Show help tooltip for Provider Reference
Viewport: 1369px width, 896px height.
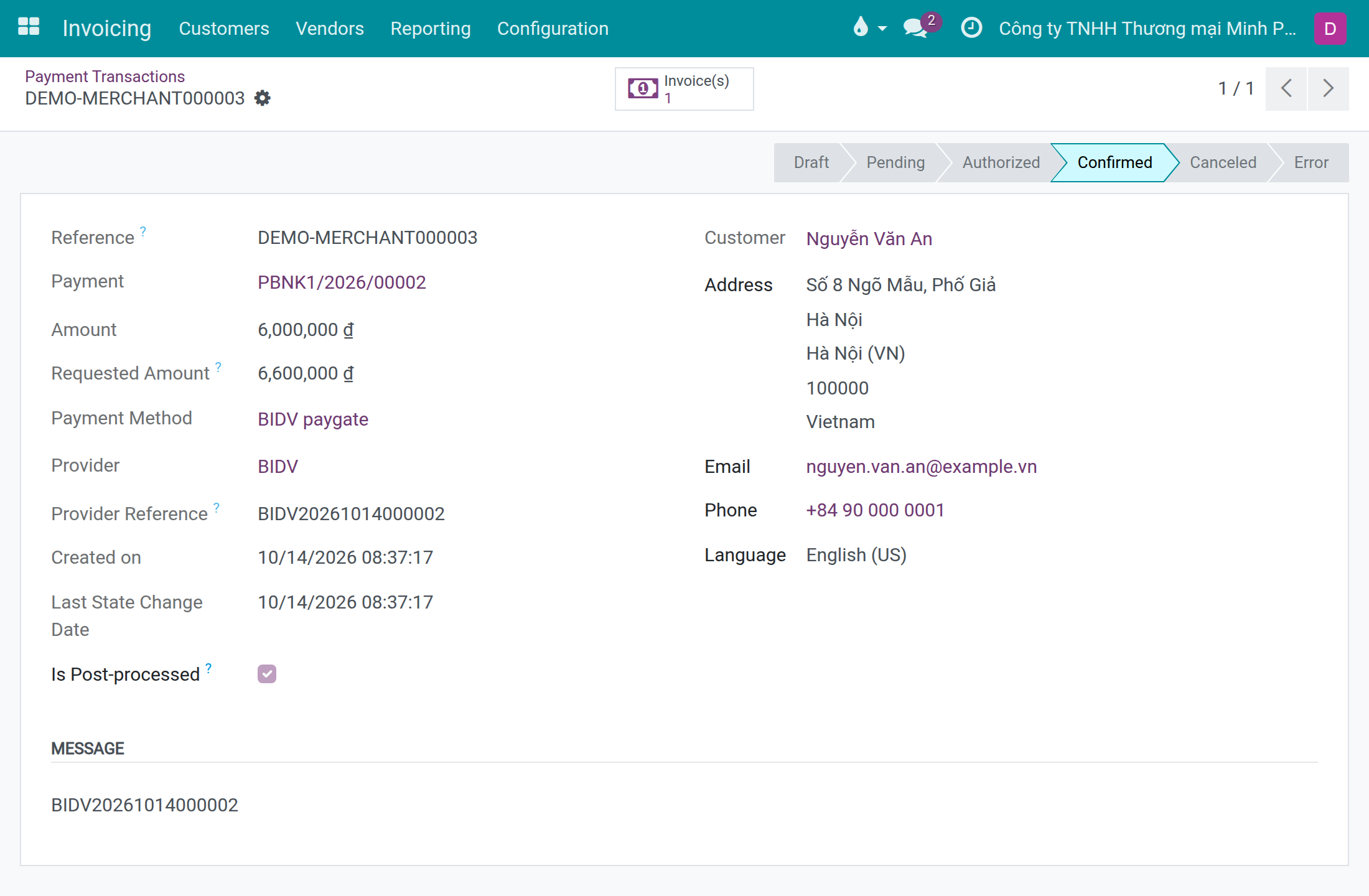217,508
